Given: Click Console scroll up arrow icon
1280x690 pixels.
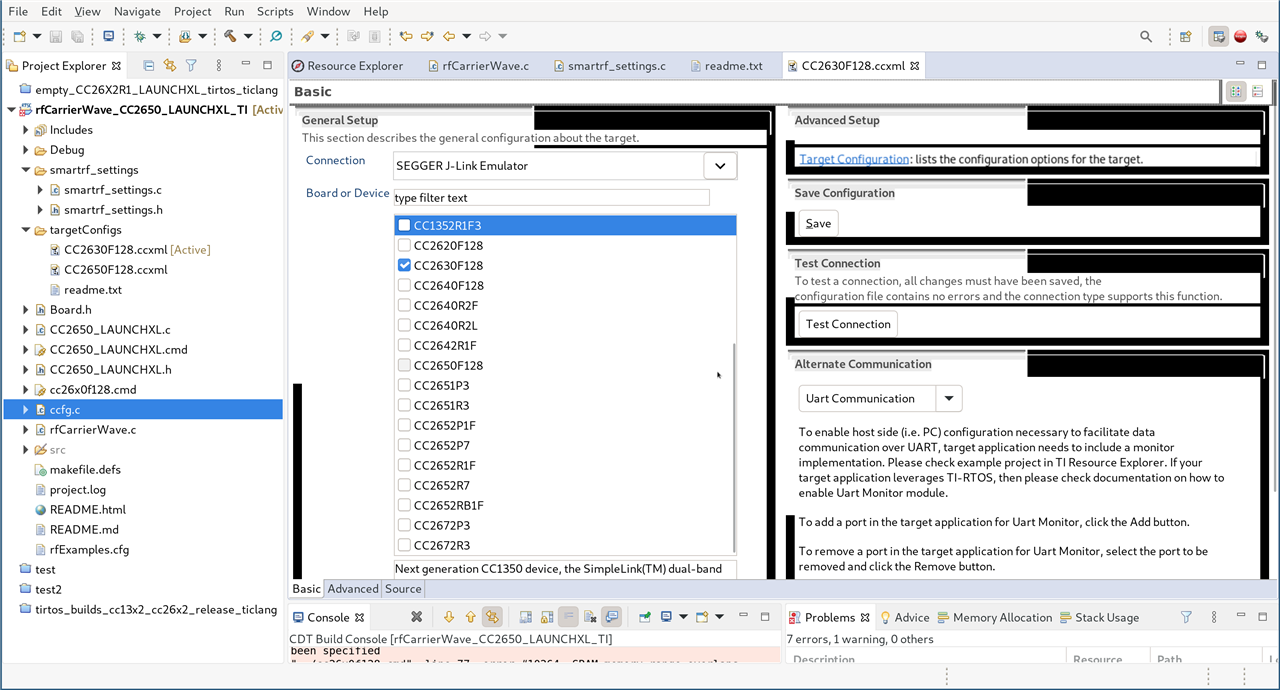Looking at the screenshot, I should (469, 617).
